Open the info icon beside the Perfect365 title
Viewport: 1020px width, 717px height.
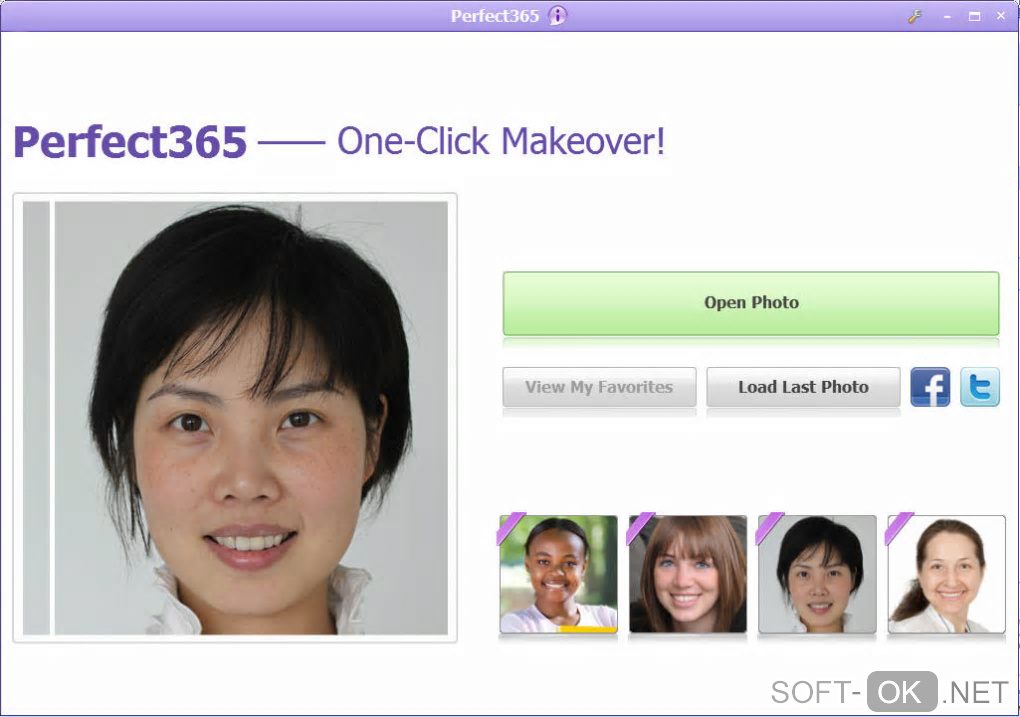557,16
